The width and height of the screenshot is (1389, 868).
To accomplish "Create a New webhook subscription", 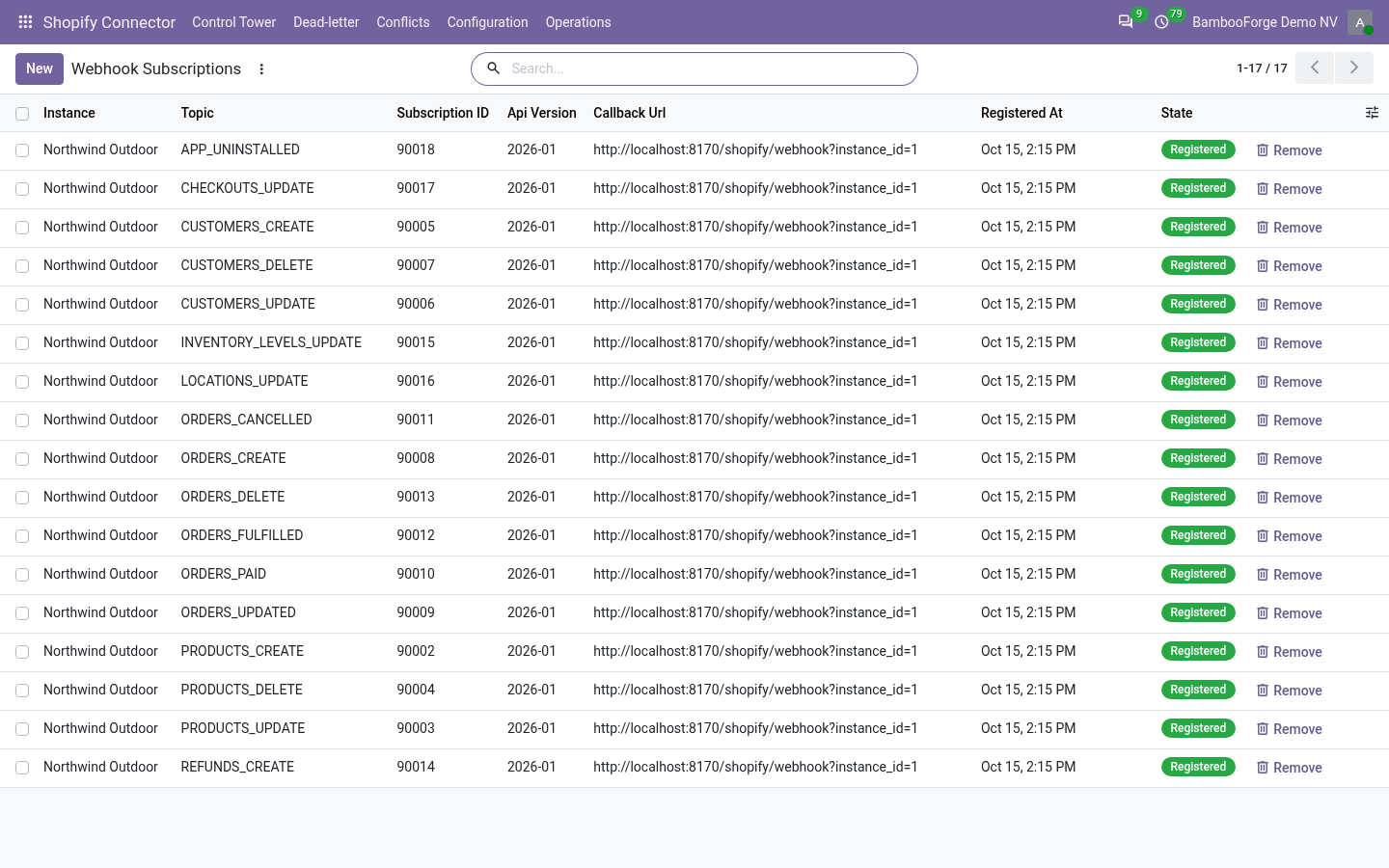I will [x=40, y=68].
